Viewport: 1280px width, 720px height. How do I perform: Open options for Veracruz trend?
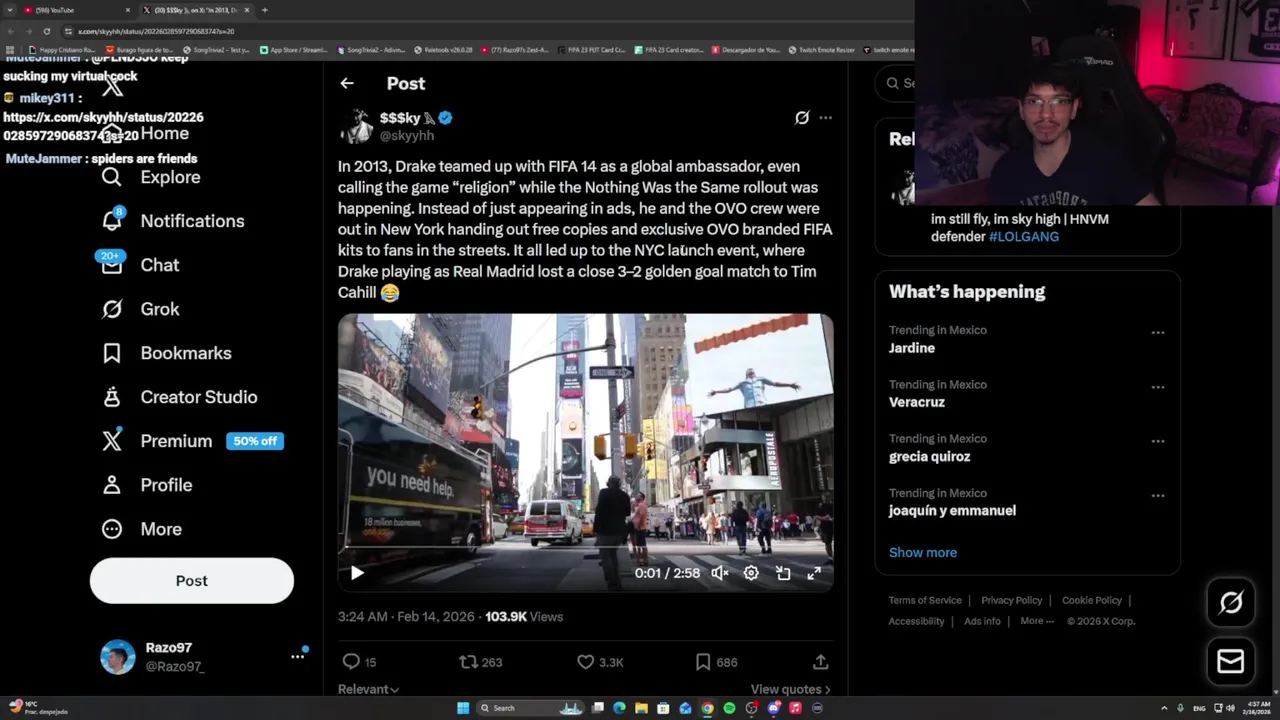click(1158, 387)
